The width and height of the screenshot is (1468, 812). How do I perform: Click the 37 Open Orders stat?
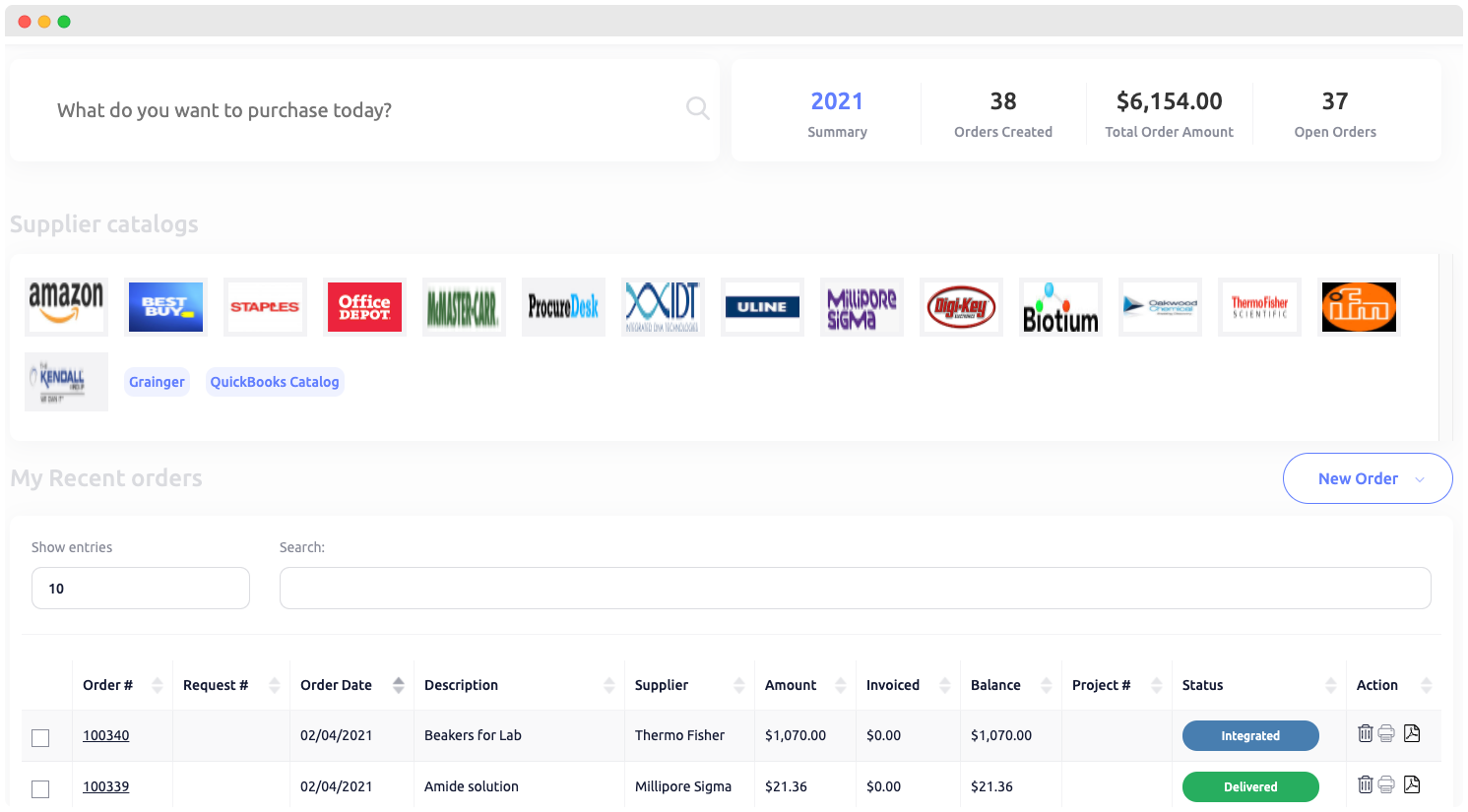[1335, 113]
